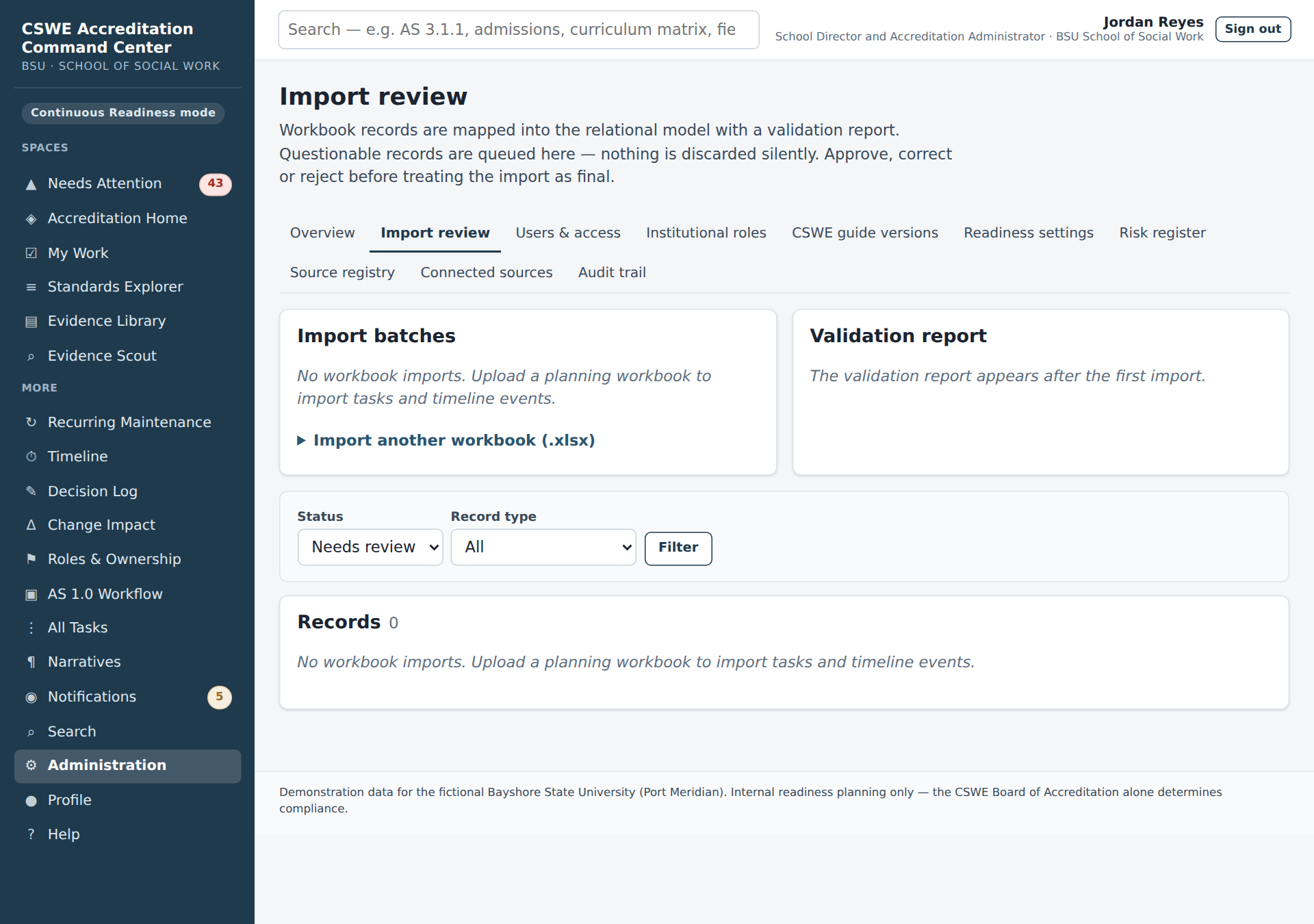The height and width of the screenshot is (924, 1314).
Task: Click the Roles & Ownership flag icon
Action: click(x=31, y=559)
